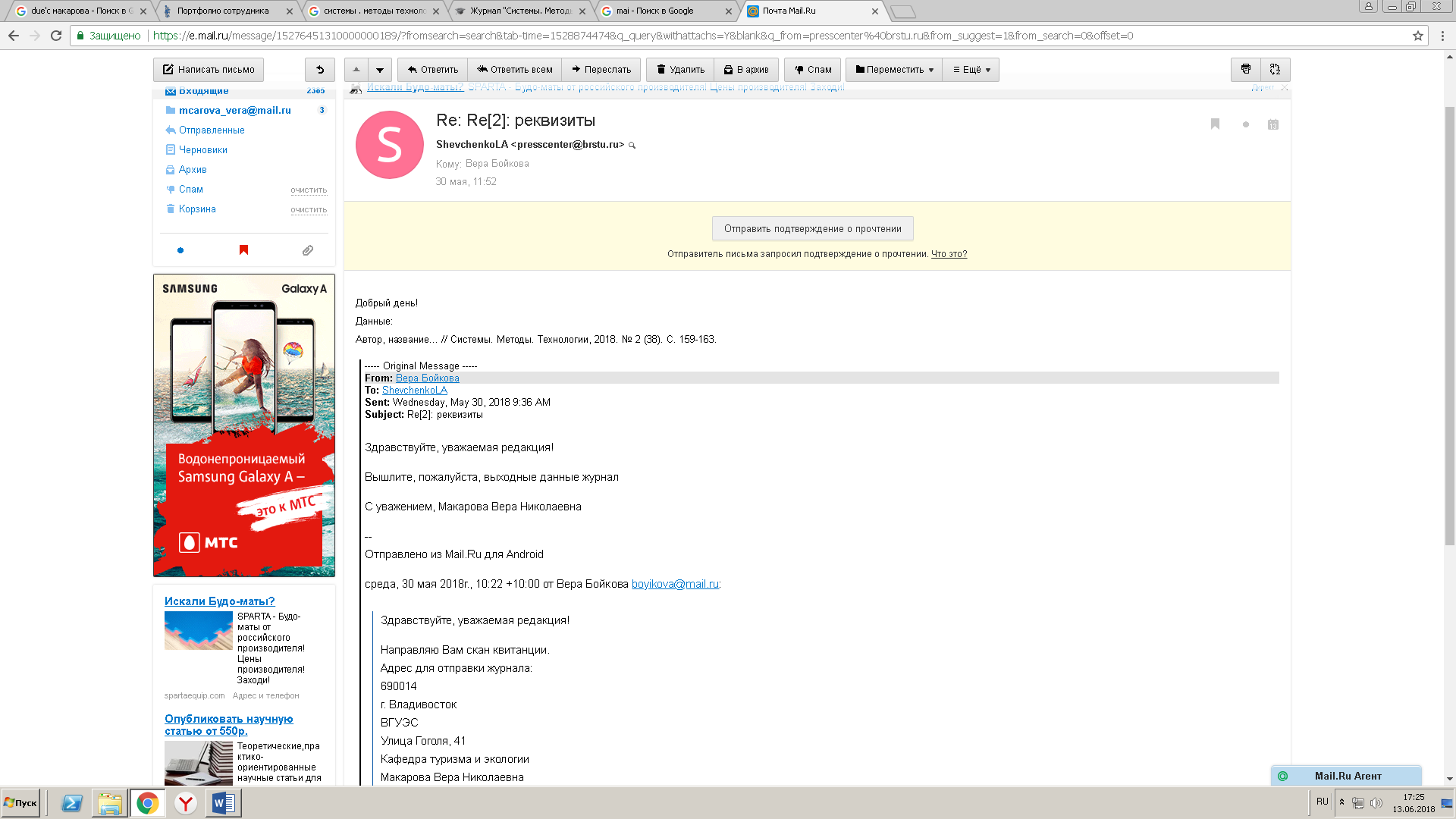
Task: Toggle the flag bookmark on this message
Action: 1215,124
